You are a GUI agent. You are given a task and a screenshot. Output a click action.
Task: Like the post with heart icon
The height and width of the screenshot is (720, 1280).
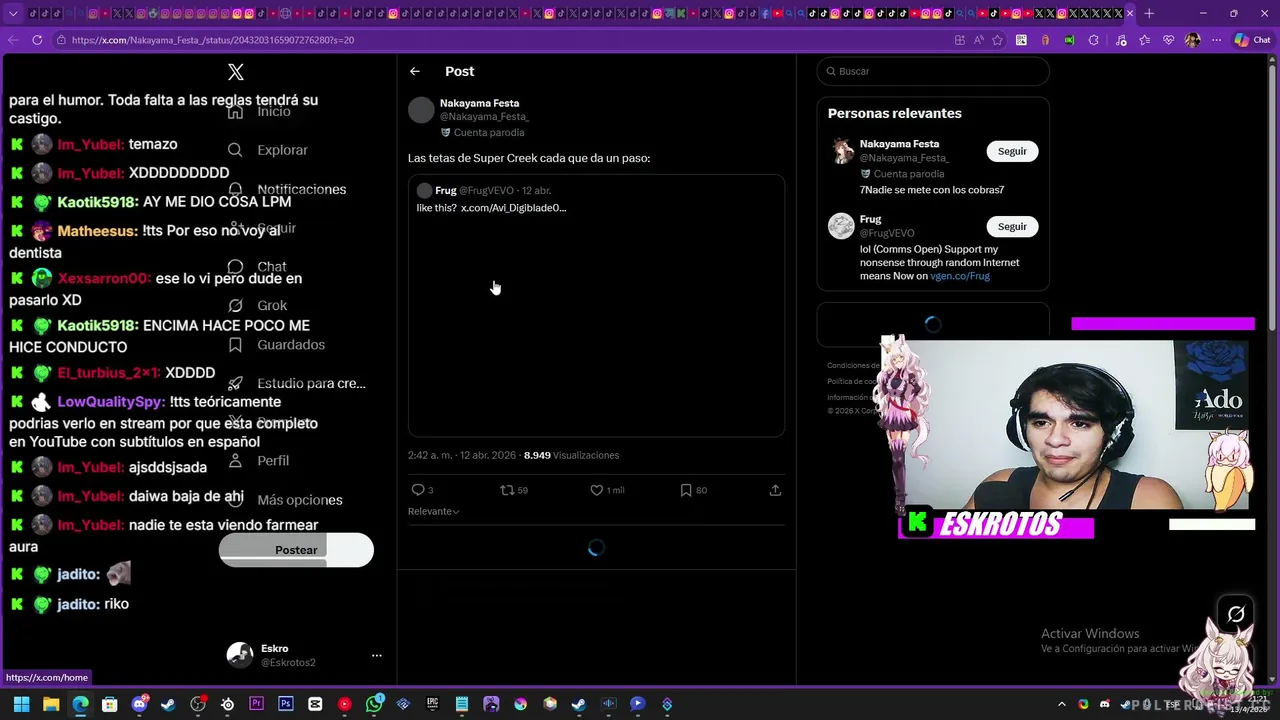[596, 490]
